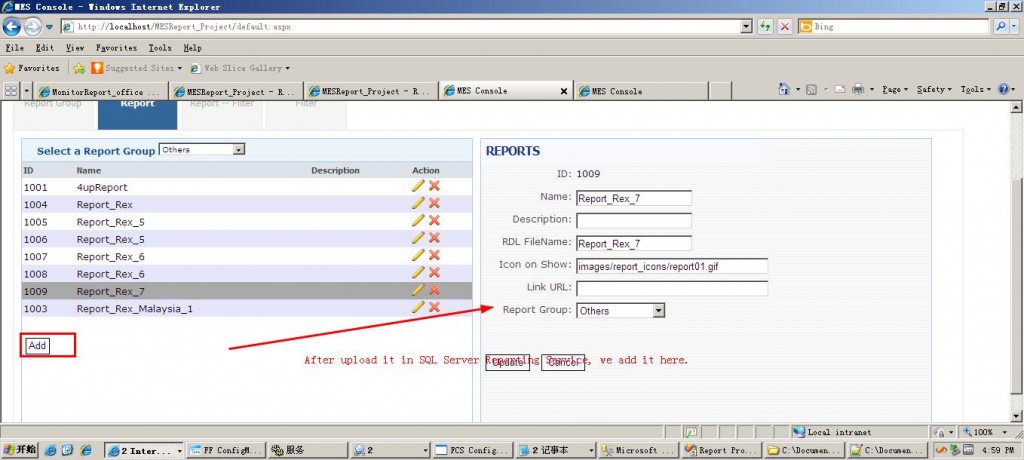Open the View menu
Image resolution: width=1024 pixels, height=460 pixels.
coord(75,48)
